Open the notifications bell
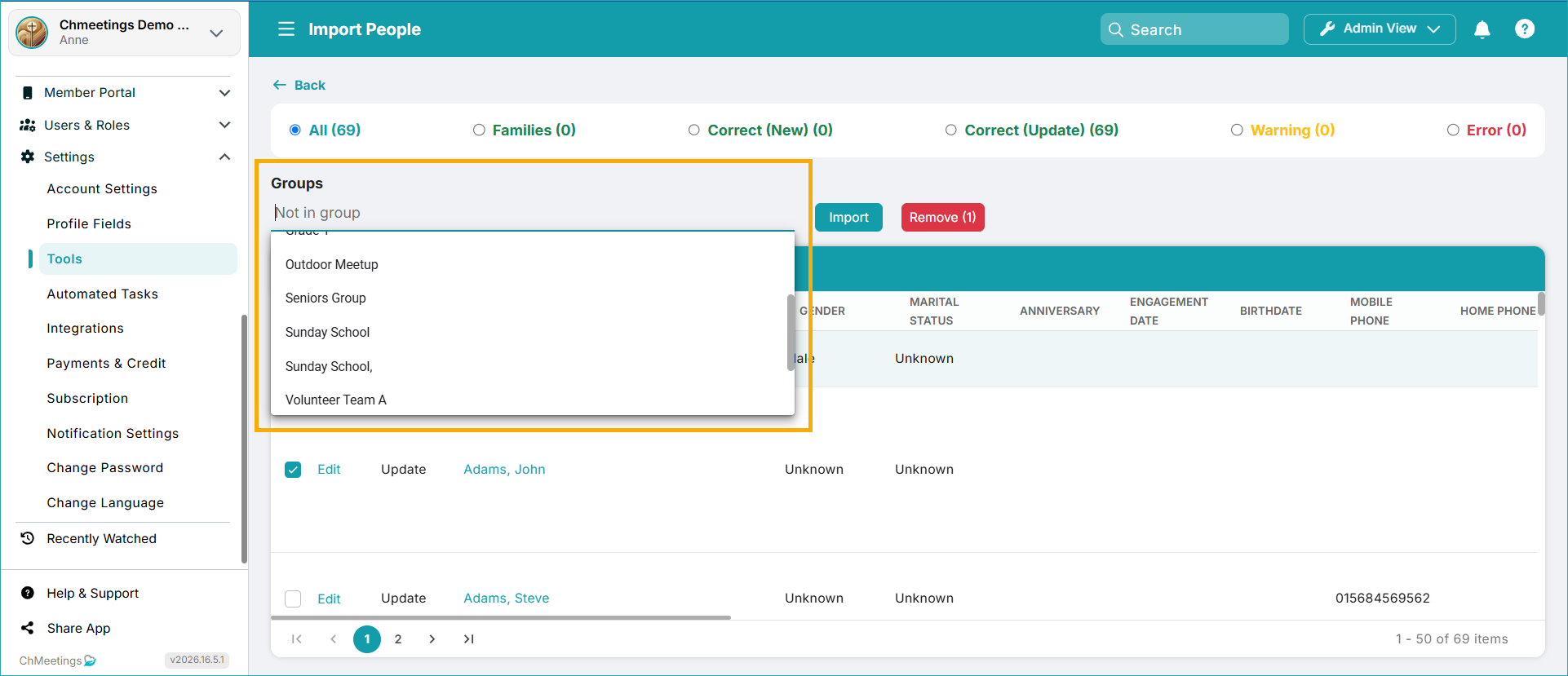Image resolution: width=1568 pixels, height=676 pixels. 1482,29
